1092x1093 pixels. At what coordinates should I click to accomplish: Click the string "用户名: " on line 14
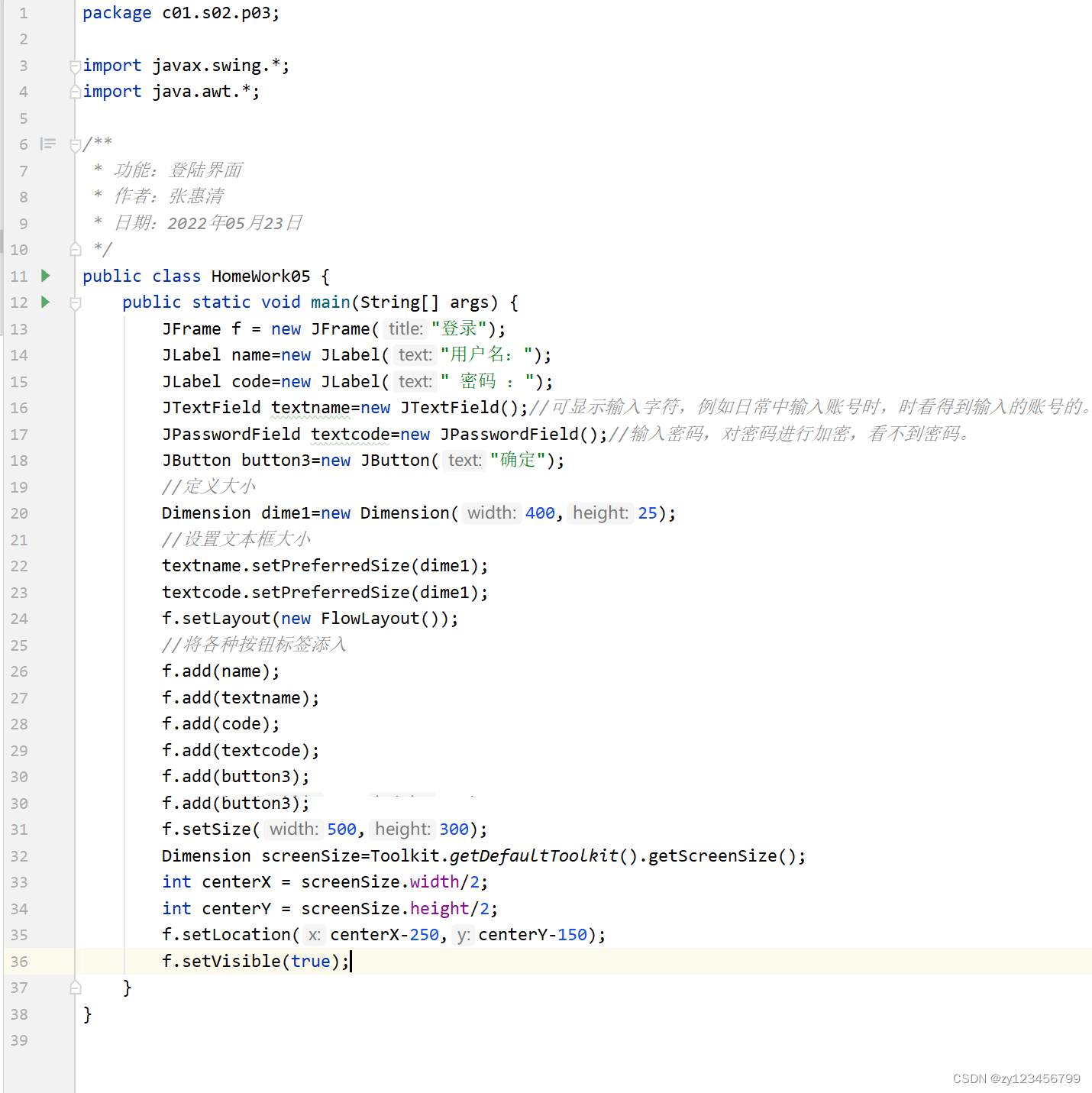tap(486, 355)
